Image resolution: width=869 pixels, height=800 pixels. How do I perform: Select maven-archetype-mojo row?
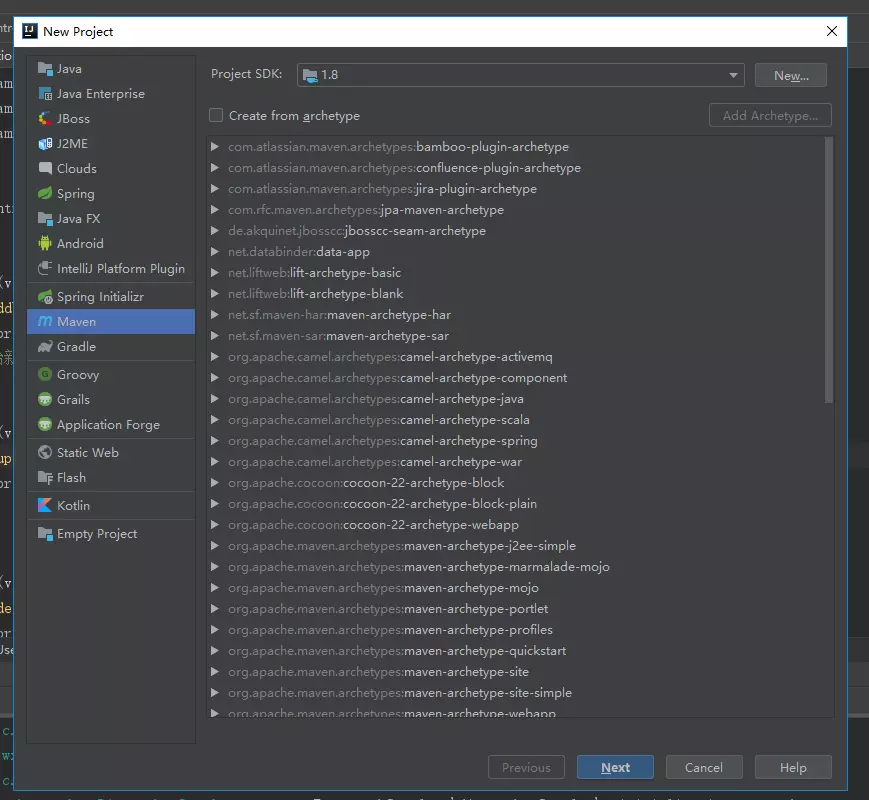517,588
